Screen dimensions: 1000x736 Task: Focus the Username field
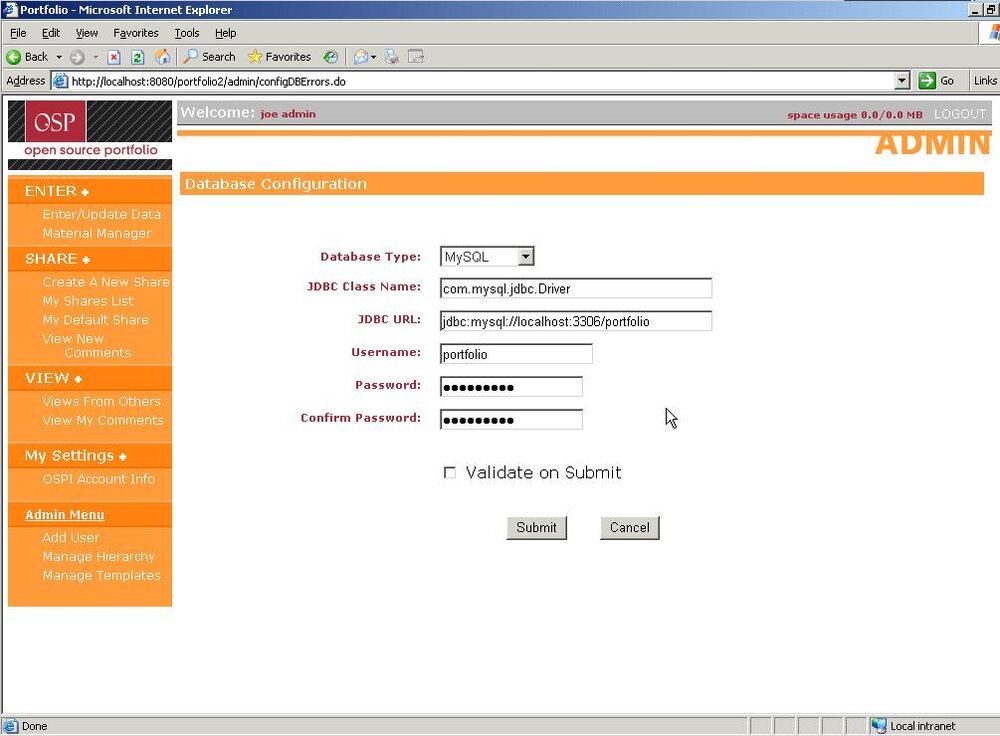(x=516, y=354)
